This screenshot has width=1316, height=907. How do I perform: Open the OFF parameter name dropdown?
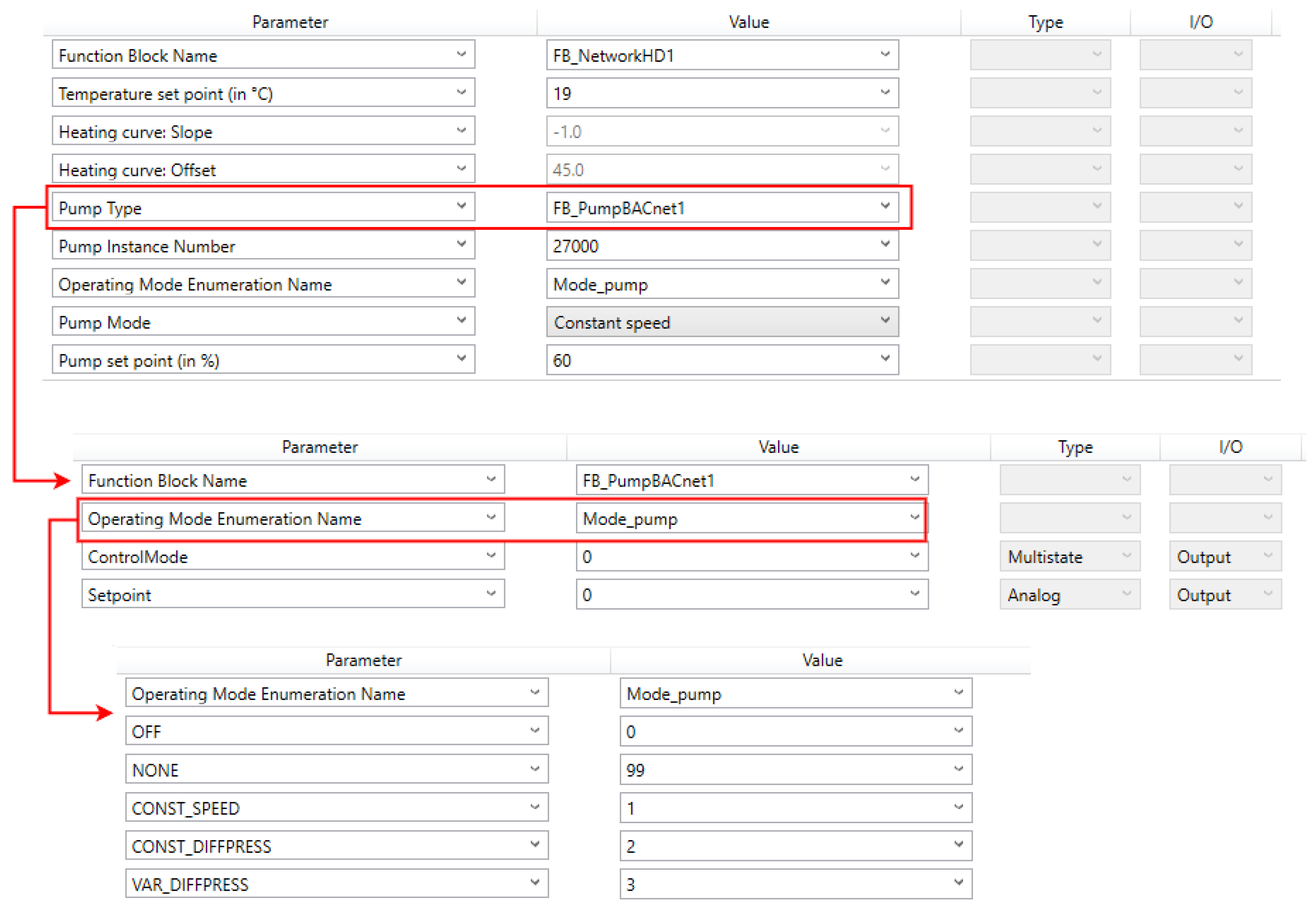534,731
